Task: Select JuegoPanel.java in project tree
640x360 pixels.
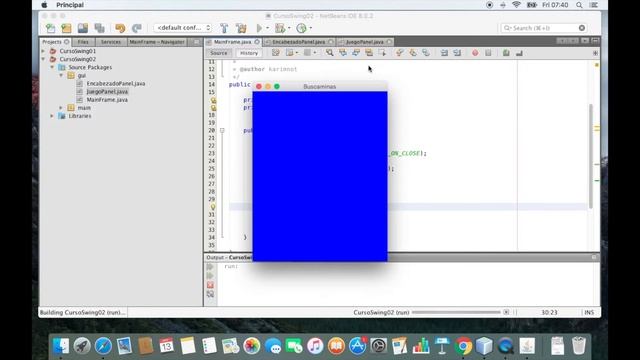Action: (107, 92)
